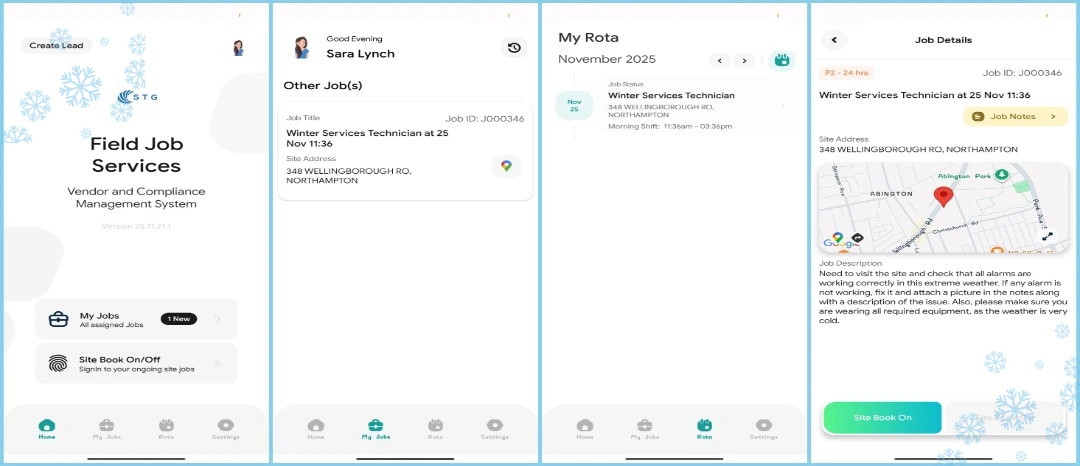Go to next month in rota
The image size is (1080, 466).
point(744,61)
